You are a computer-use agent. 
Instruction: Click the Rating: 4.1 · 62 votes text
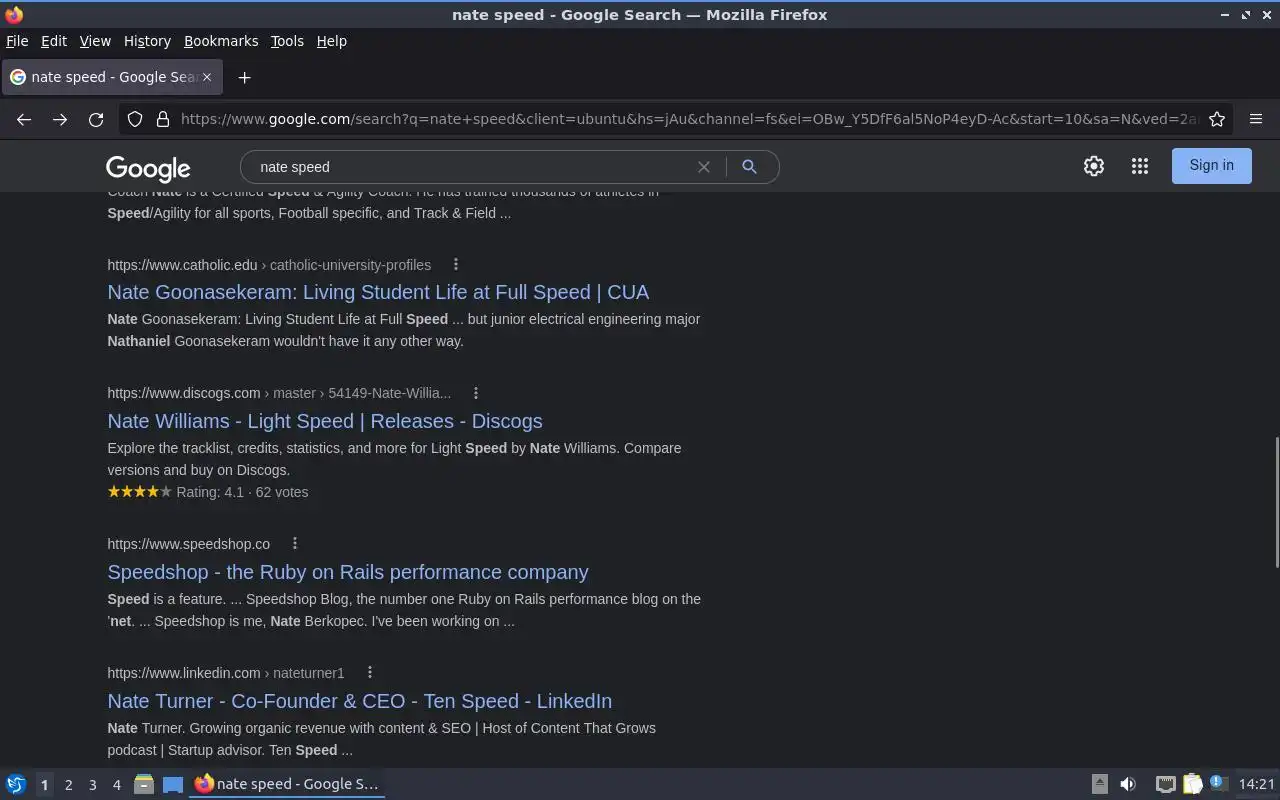point(242,492)
